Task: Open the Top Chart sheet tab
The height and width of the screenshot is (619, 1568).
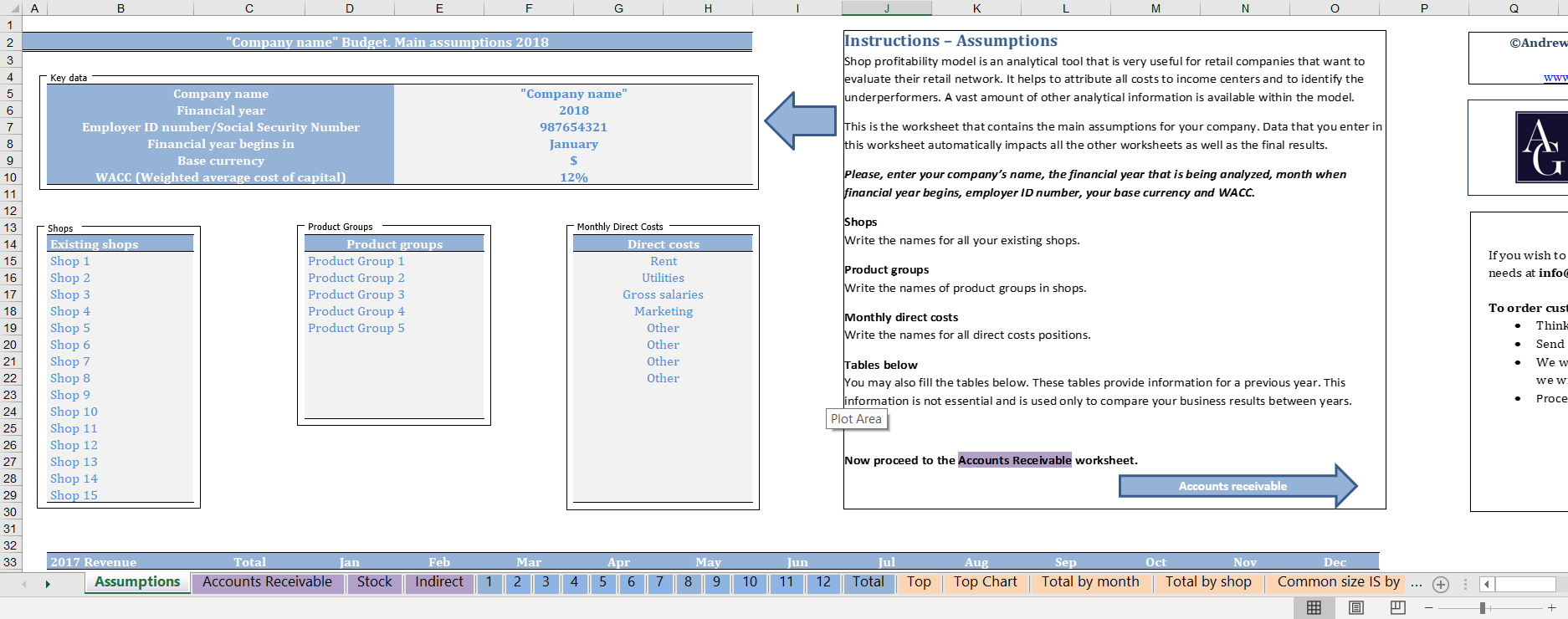Action: (985, 582)
